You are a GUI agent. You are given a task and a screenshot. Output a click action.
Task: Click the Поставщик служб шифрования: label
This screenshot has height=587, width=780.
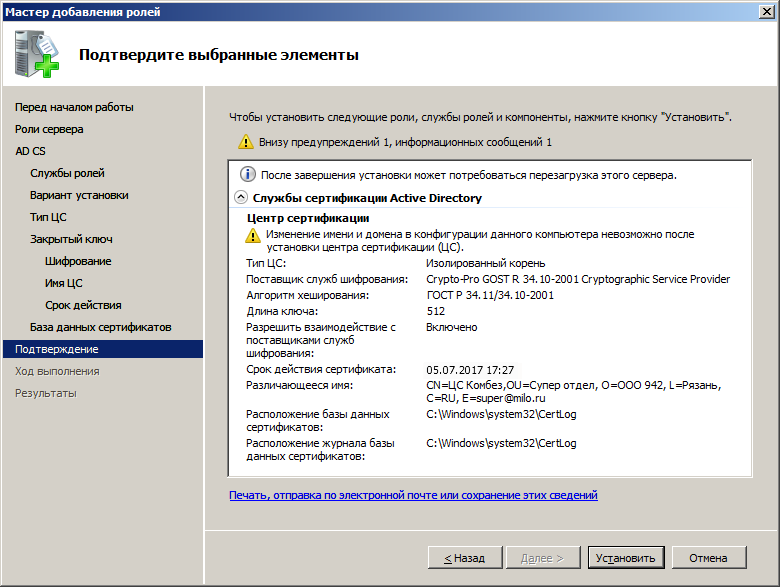click(x=327, y=279)
